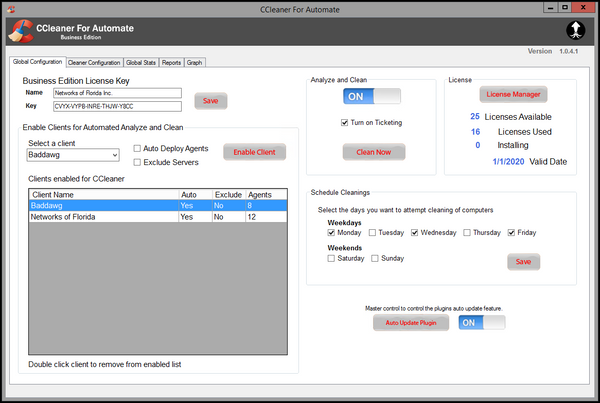This screenshot has height=403, width=600.
Task: Save the Business Edition license key
Action: tap(210, 101)
